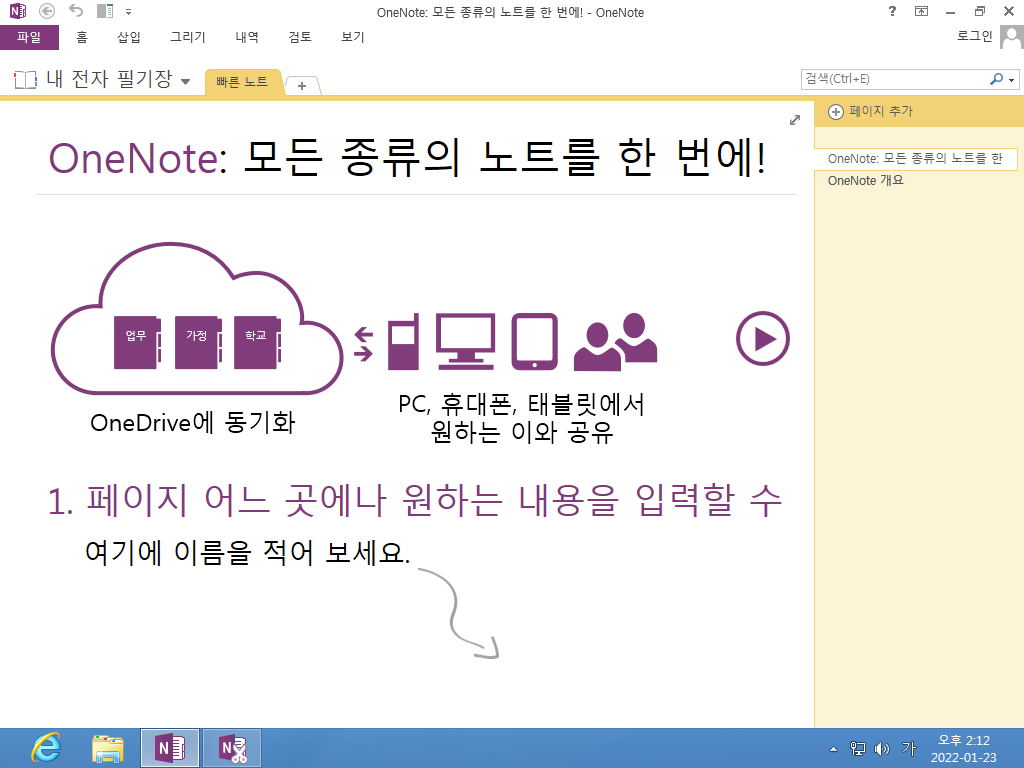Click 페이지 추가 to add a page
The height and width of the screenshot is (768, 1024).
click(x=871, y=112)
